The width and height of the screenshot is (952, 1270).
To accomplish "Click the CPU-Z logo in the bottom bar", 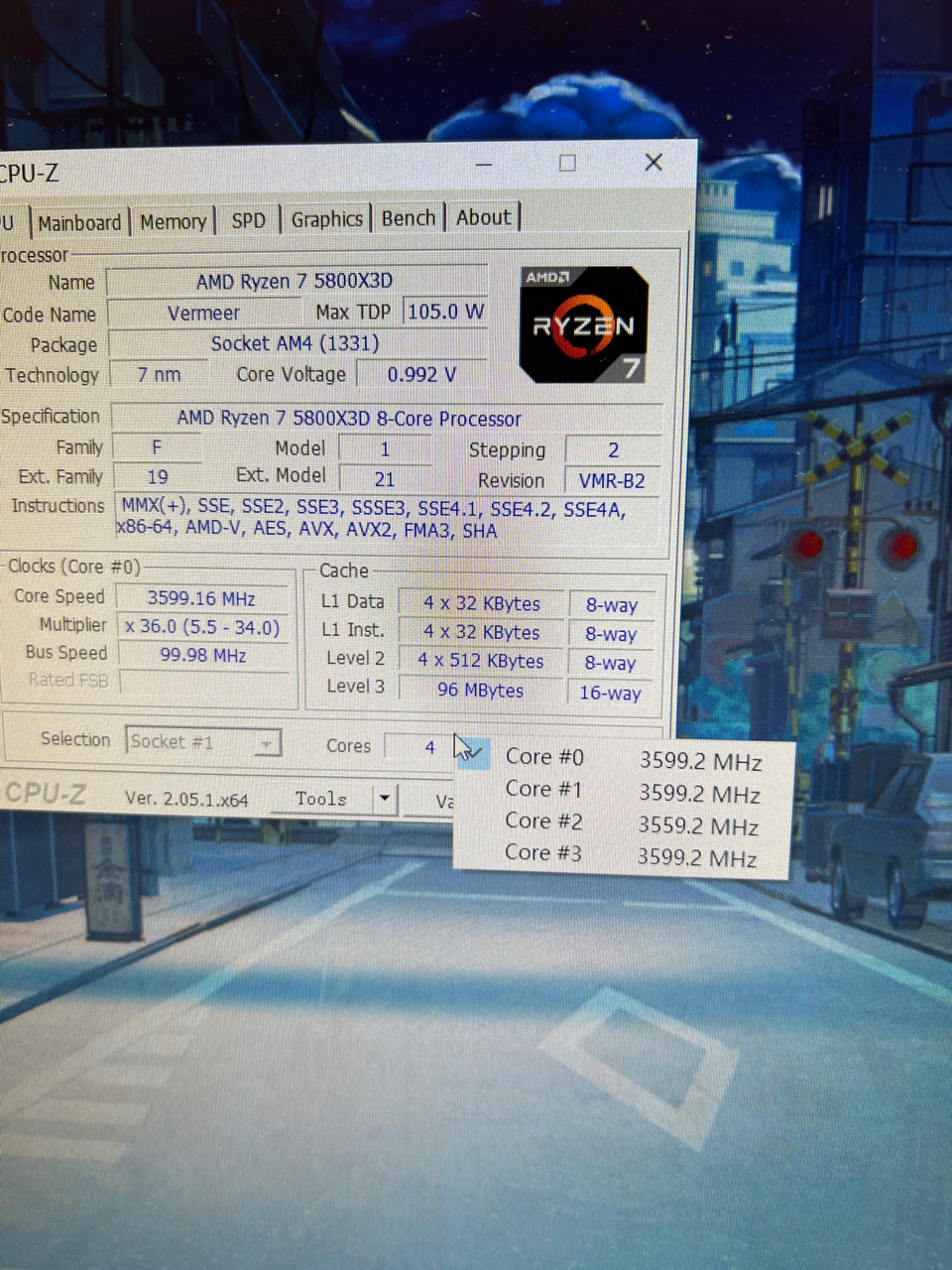I will pyautogui.click(x=45, y=794).
